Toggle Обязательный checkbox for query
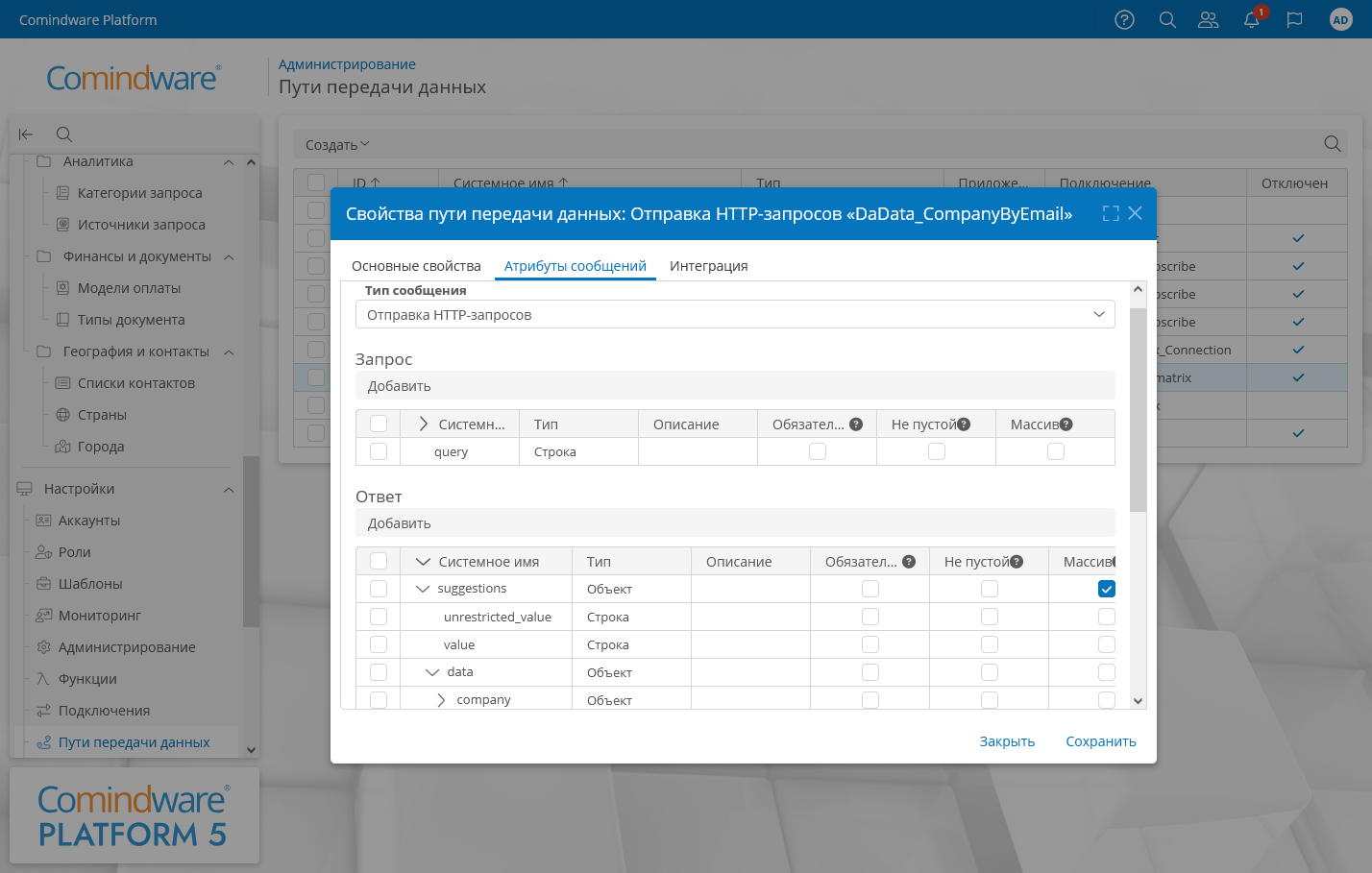The height and width of the screenshot is (873, 1372). [x=818, y=451]
